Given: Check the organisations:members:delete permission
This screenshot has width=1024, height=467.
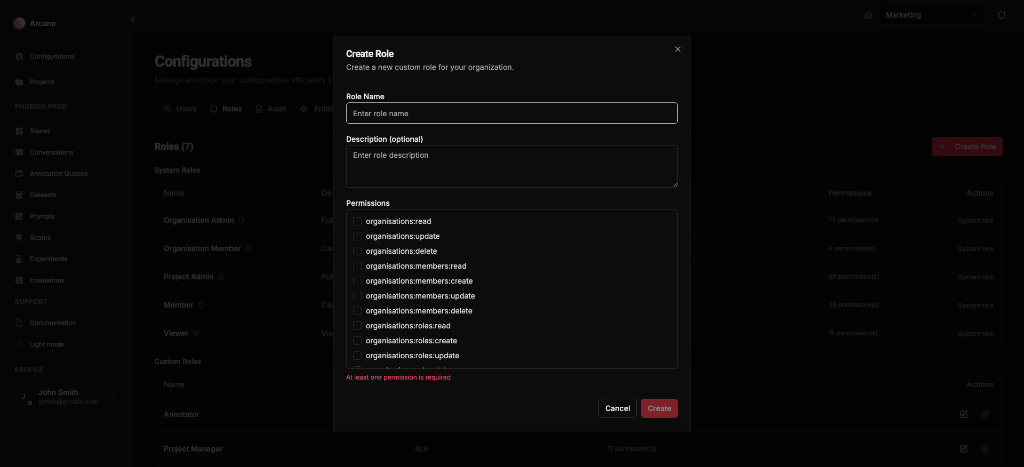Looking at the screenshot, I should 357,311.
